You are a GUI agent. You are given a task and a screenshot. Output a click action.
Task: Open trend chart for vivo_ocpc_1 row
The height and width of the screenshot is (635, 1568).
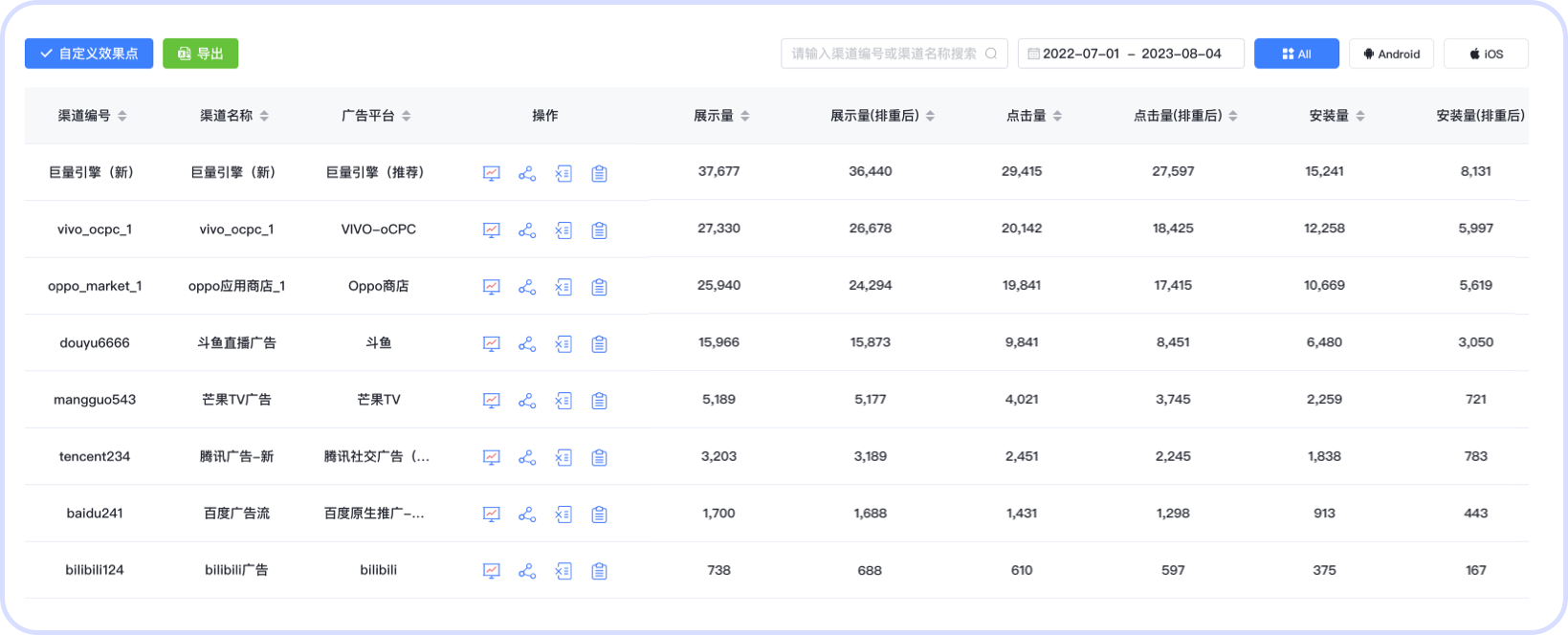click(492, 230)
